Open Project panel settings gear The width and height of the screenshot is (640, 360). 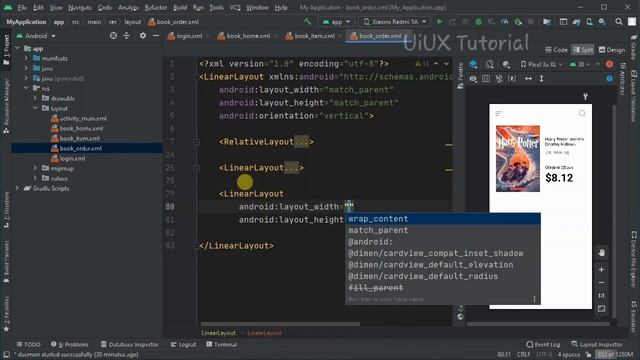142,36
